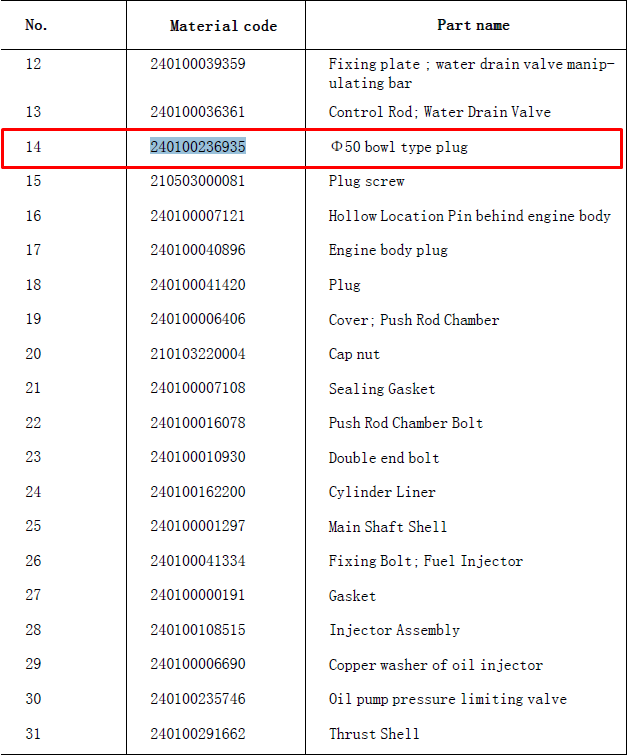Viewport: 627px width, 755px height.
Task: Select the Cap nut part name
Action: pyautogui.click(x=354, y=354)
